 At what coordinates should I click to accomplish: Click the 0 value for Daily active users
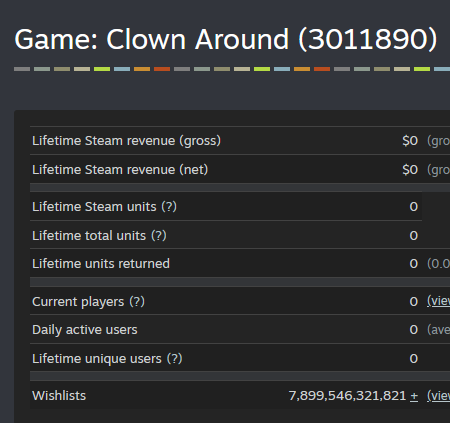[414, 330]
